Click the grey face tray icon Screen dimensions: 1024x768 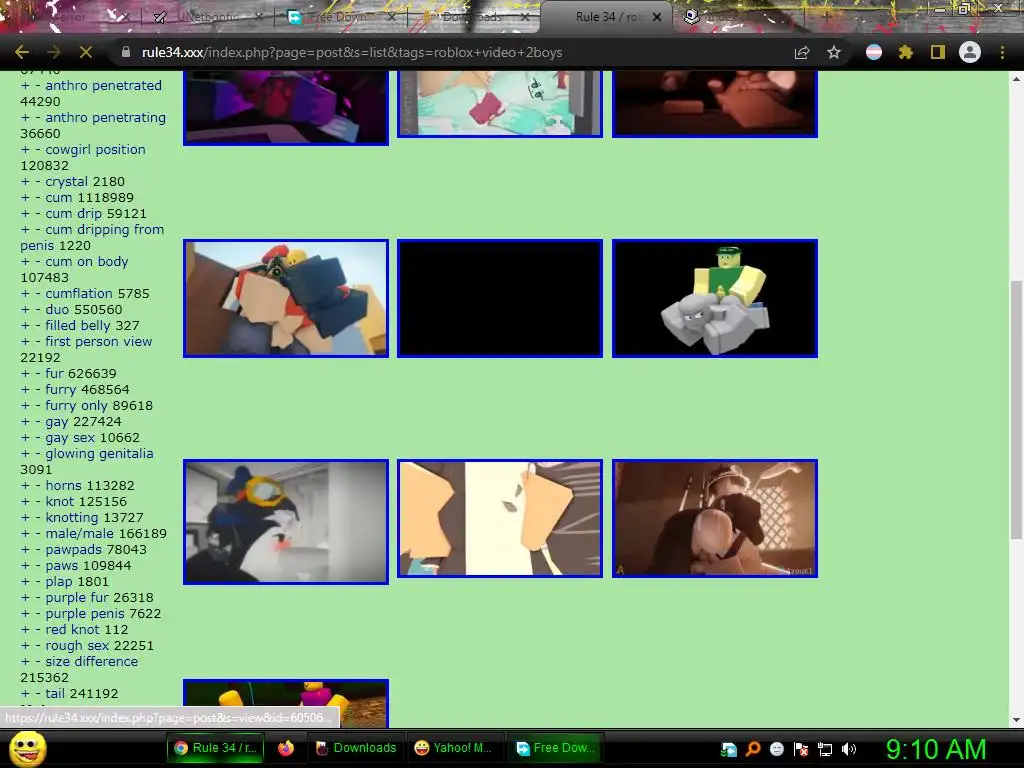[776, 749]
